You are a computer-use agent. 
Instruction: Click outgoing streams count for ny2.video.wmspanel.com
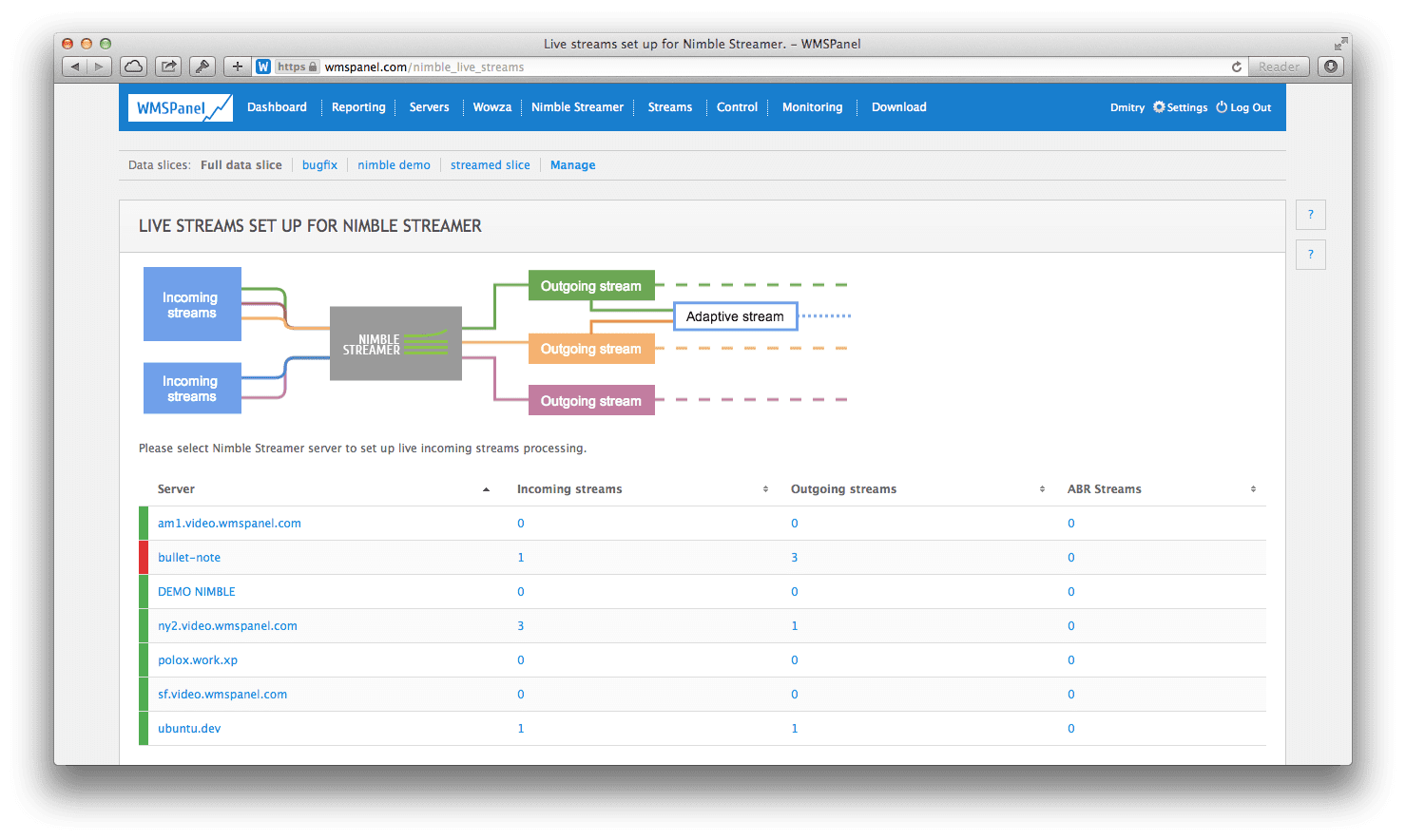(x=795, y=626)
